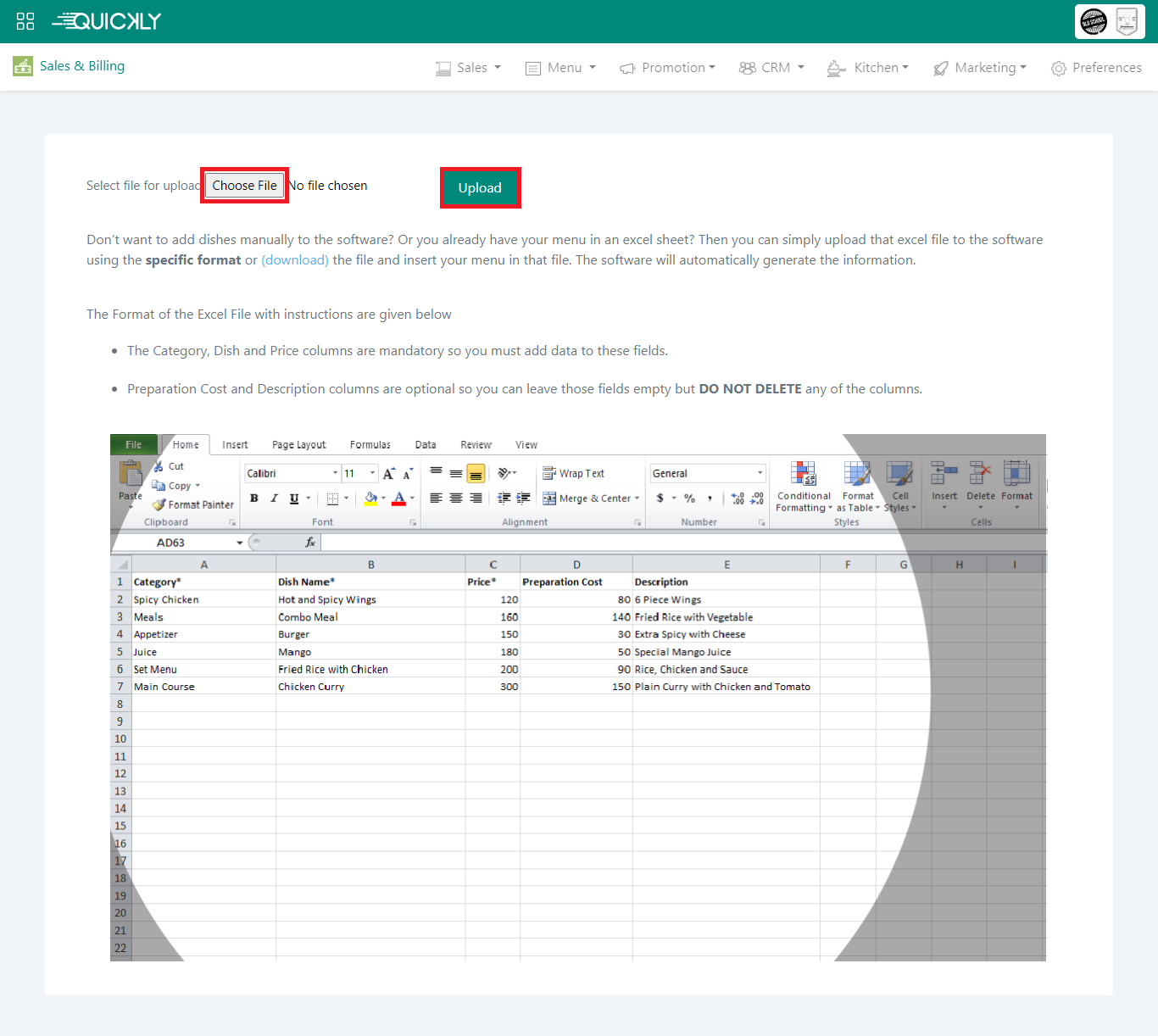1158x1036 pixels.
Task: Click the Excel format example image
Action: pos(577,697)
